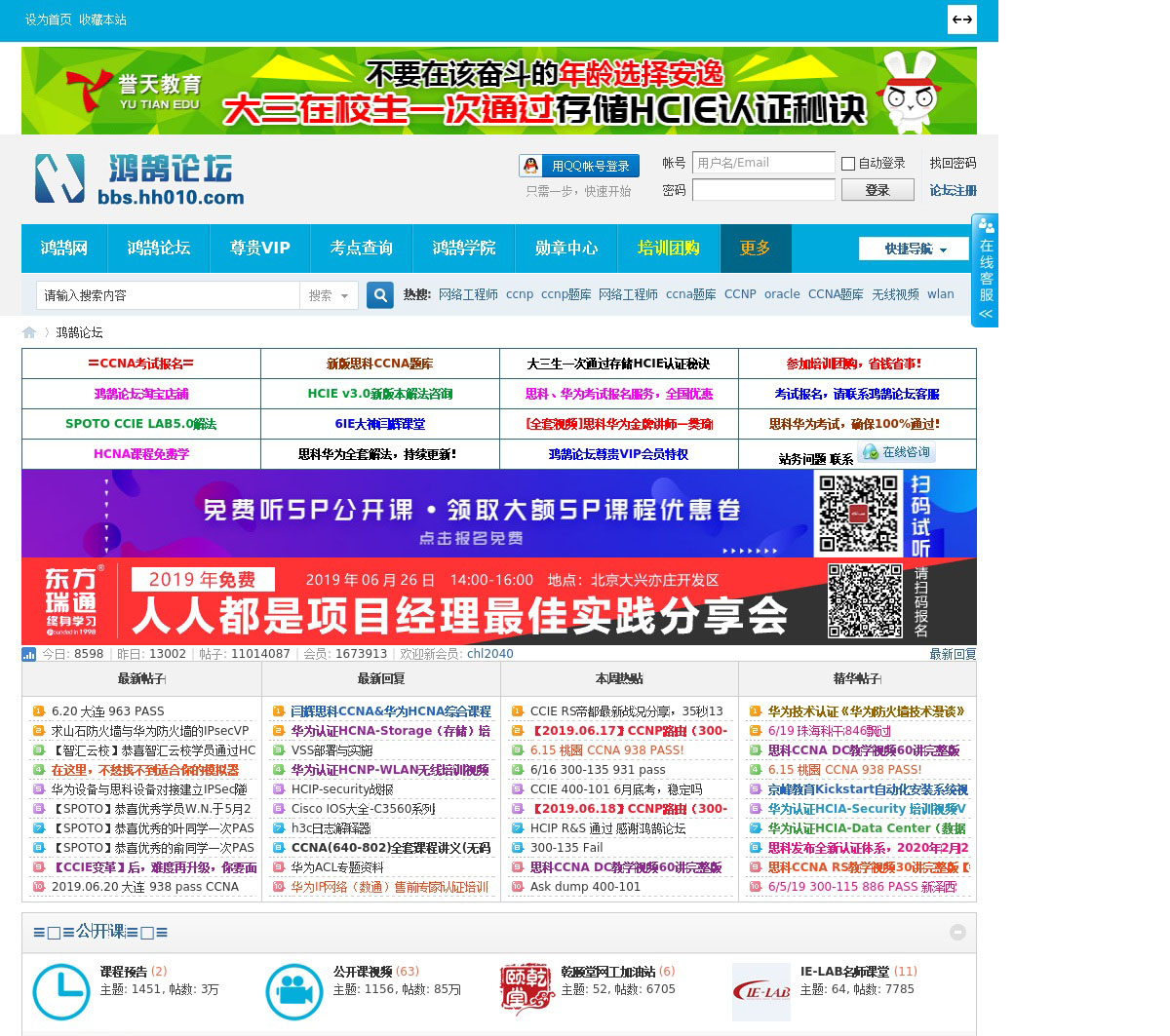Click the magnifier search button

[379, 294]
